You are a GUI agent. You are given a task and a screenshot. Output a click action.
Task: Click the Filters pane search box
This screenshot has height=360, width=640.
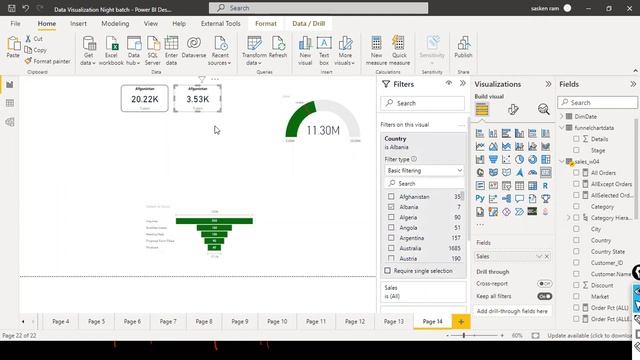tap(423, 103)
